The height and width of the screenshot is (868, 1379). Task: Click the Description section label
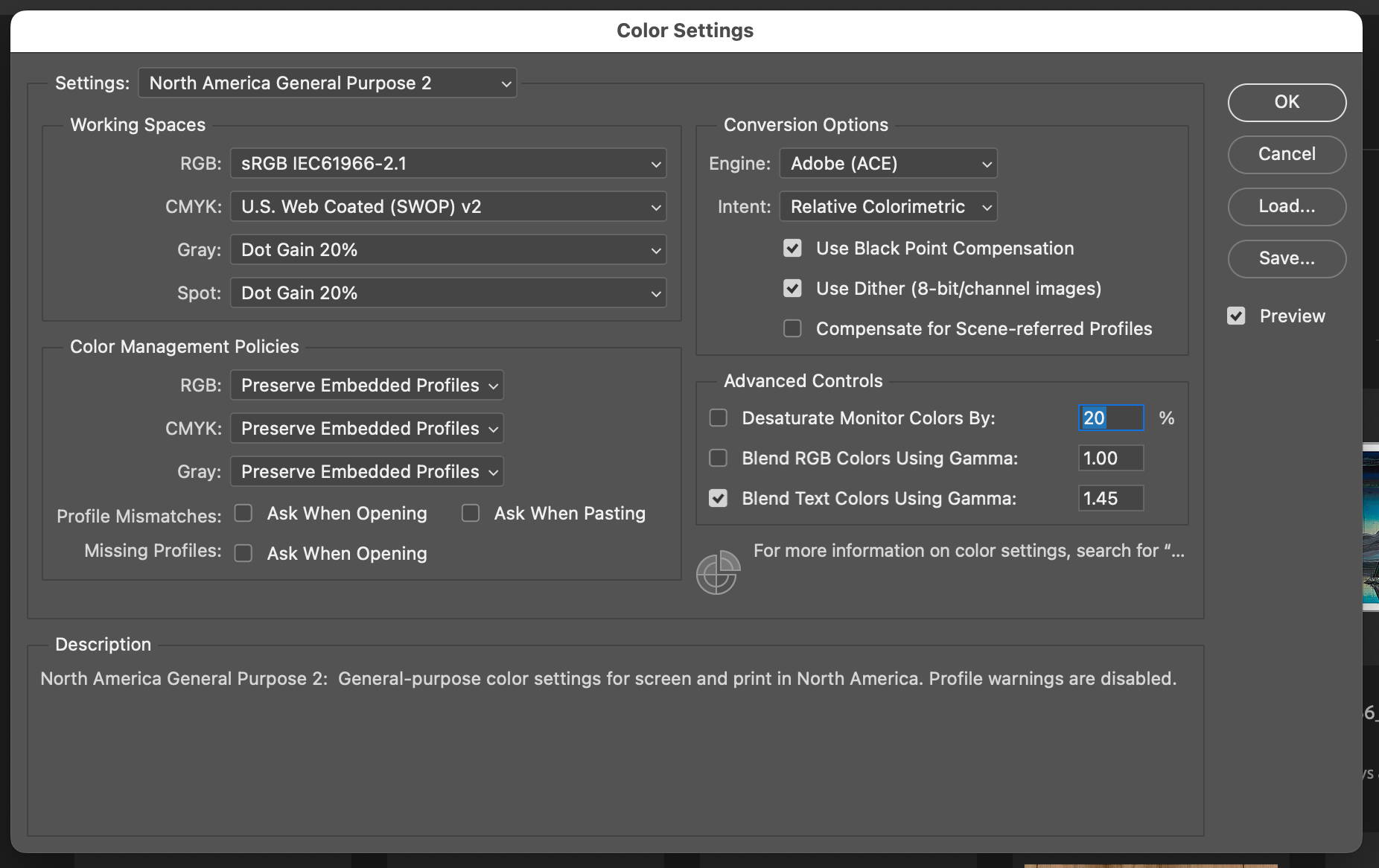tap(103, 645)
